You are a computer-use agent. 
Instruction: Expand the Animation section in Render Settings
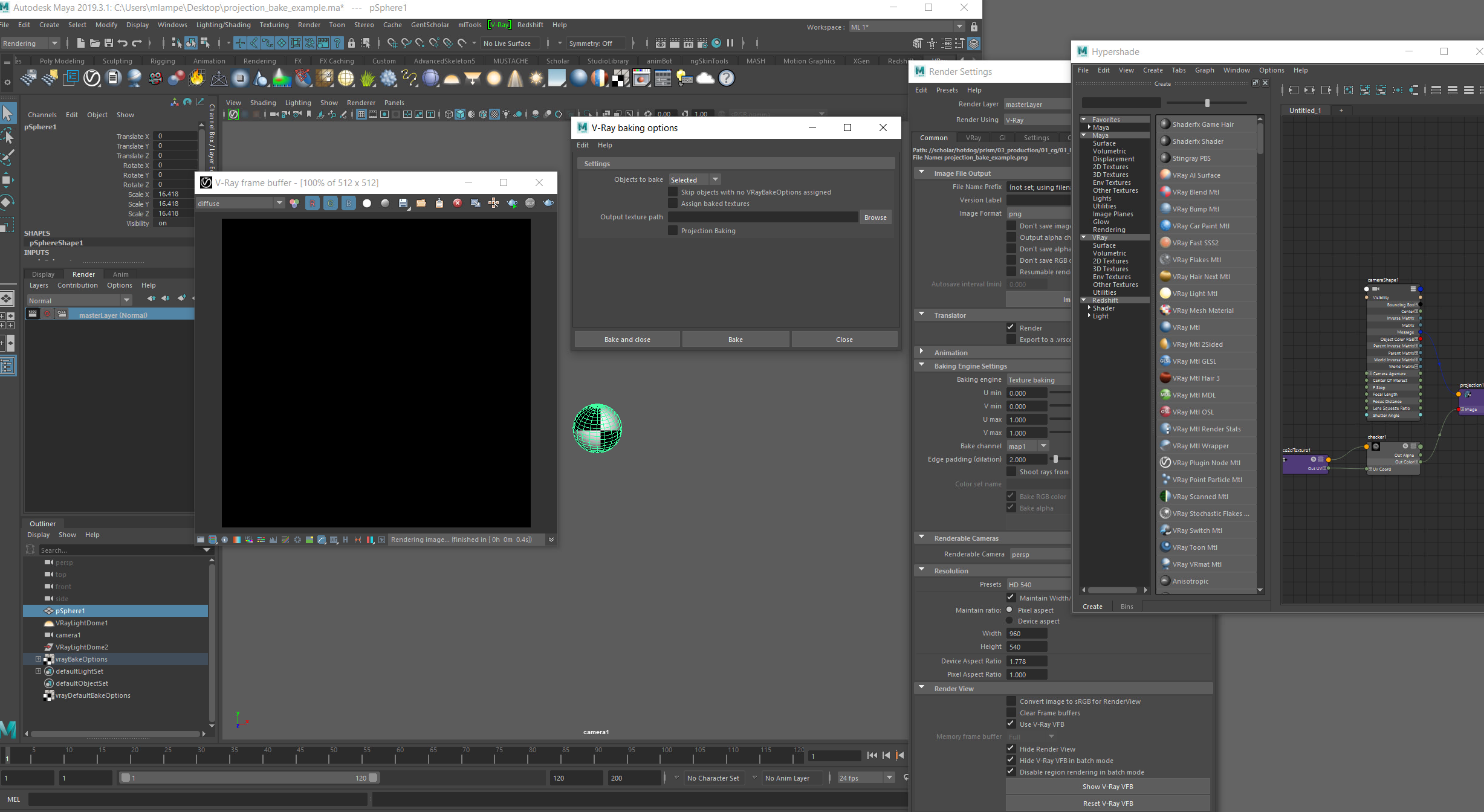pos(922,352)
